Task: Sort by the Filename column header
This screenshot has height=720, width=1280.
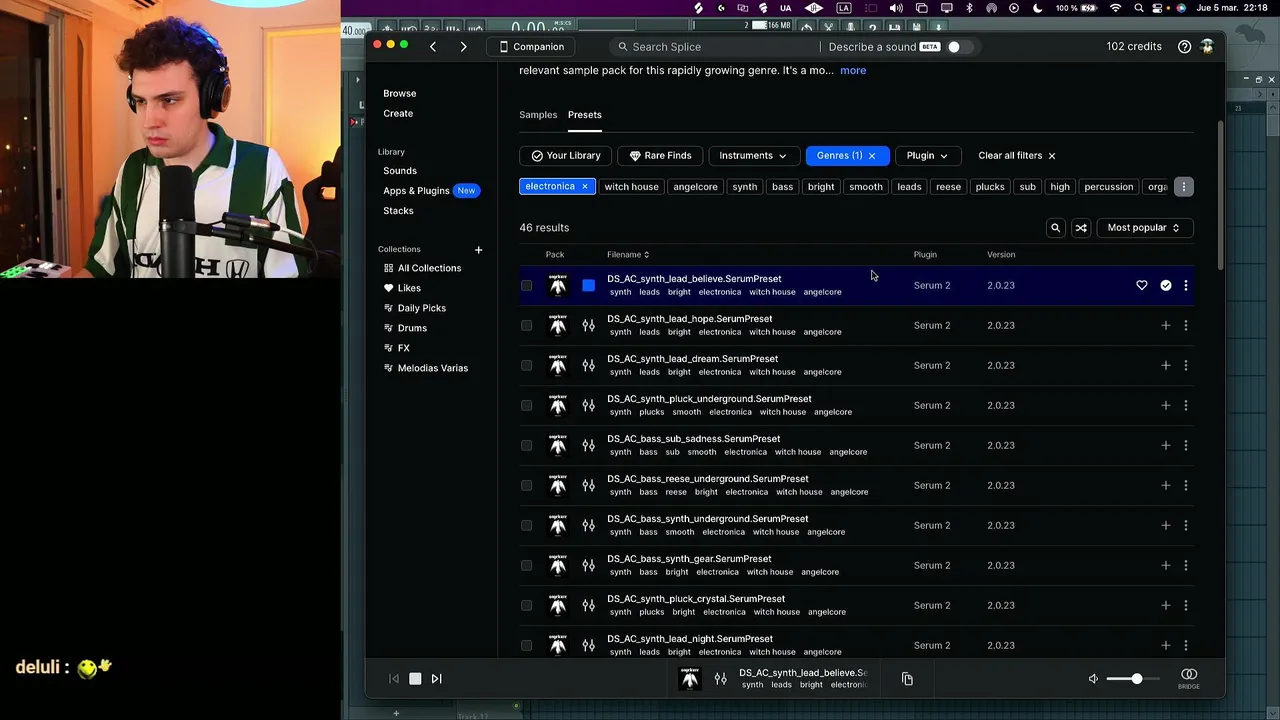Action: coord(628,255)
